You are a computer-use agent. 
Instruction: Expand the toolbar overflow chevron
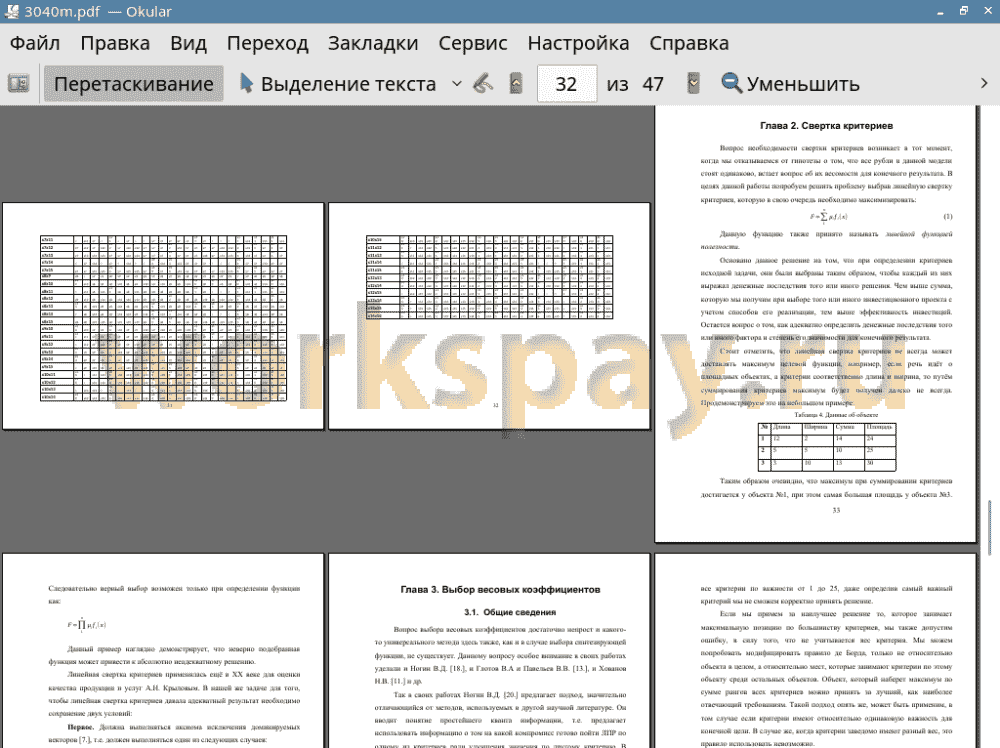(x=984, y=84)
